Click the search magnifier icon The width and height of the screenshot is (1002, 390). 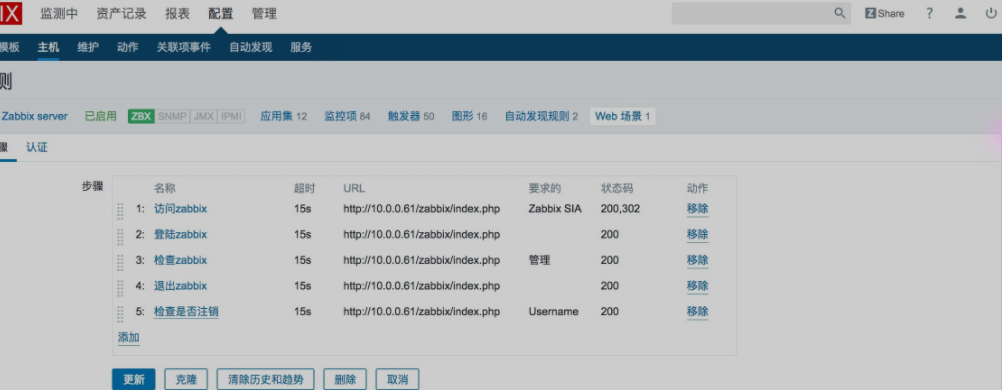point(840,13)
